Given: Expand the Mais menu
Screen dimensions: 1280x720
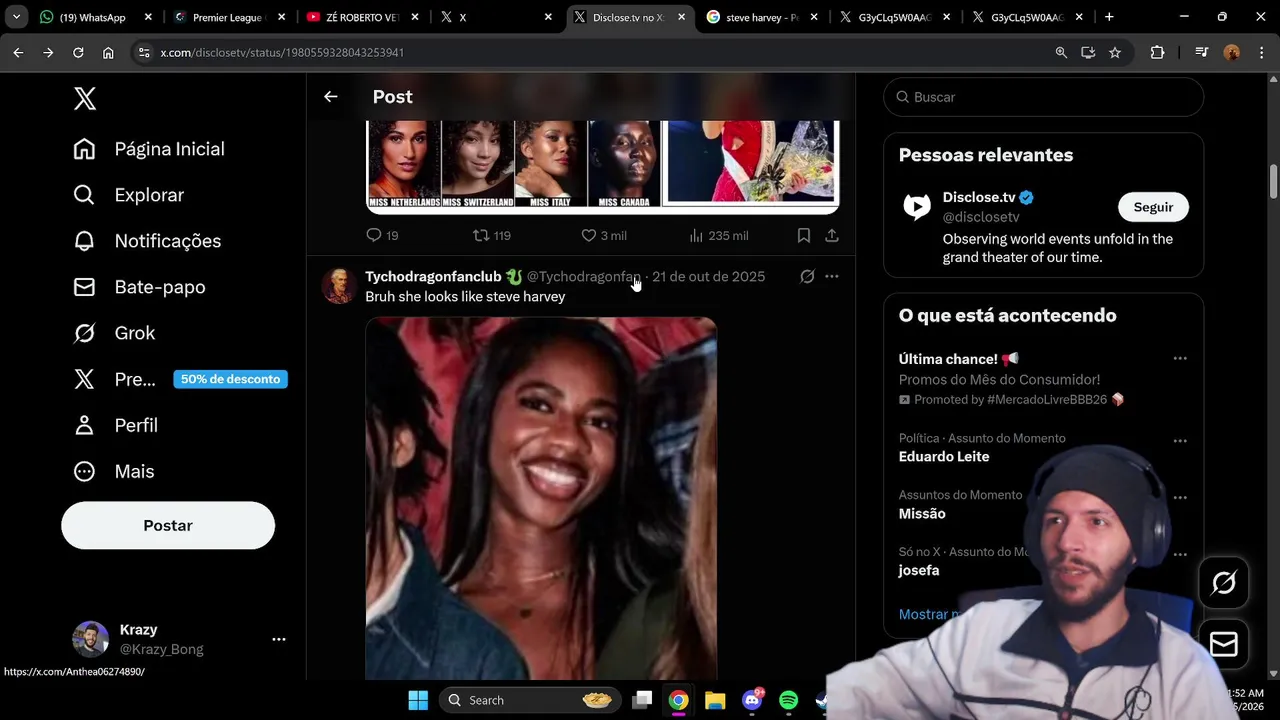Looking at the screenshot, I should click(x=114, y=471).
